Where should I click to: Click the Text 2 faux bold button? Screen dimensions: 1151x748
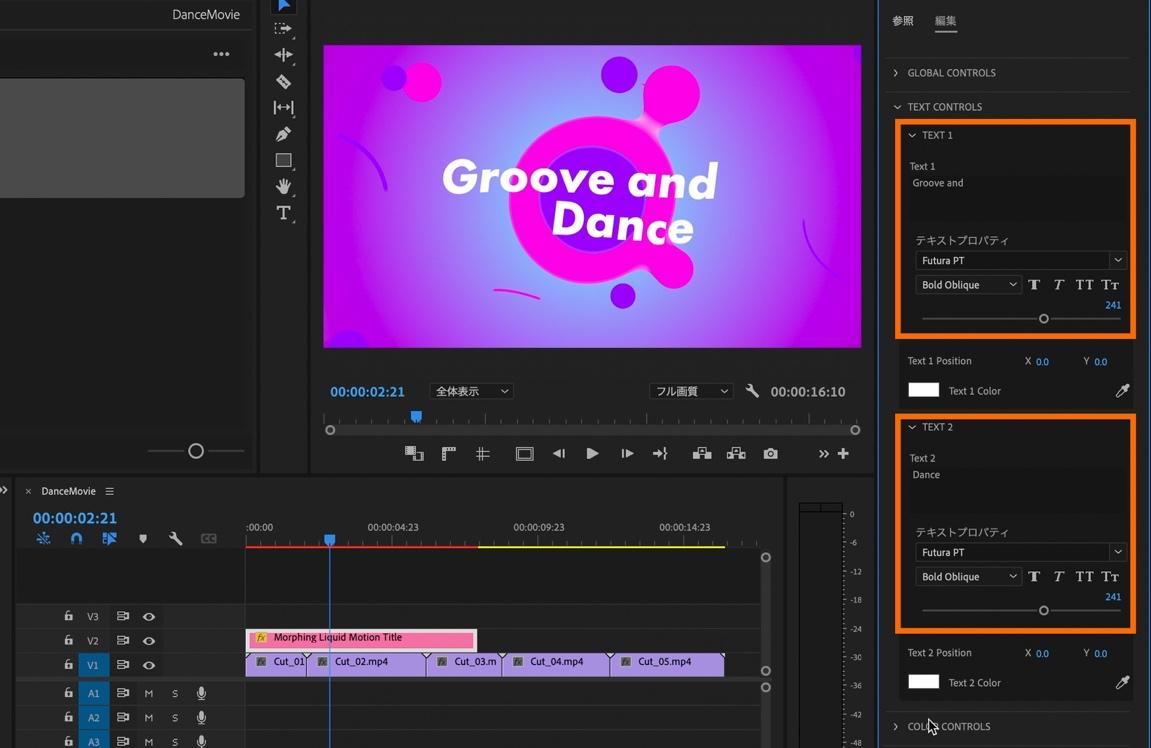click(x=1034, y=577)
